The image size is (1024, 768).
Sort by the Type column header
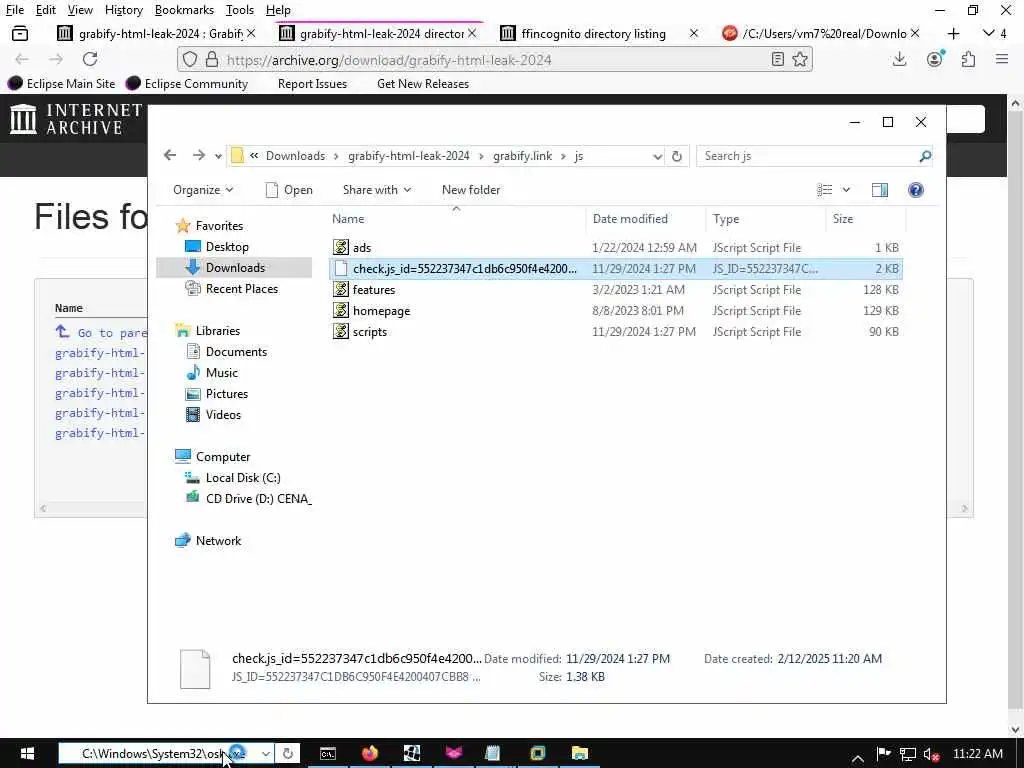pyautogui.click(x=765, y=219)
